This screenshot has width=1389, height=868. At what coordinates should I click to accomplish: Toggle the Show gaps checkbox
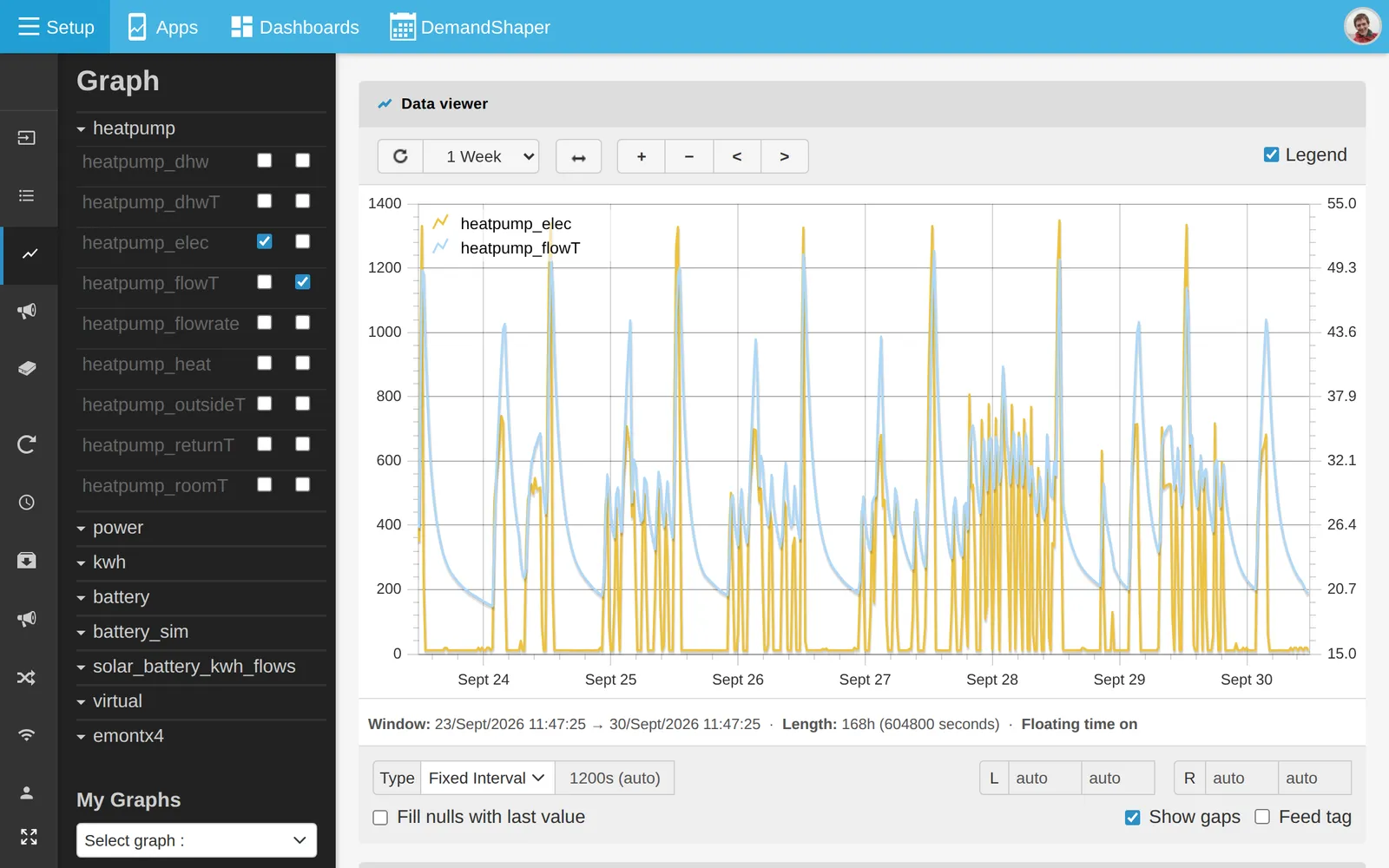tap(1132, 818)
